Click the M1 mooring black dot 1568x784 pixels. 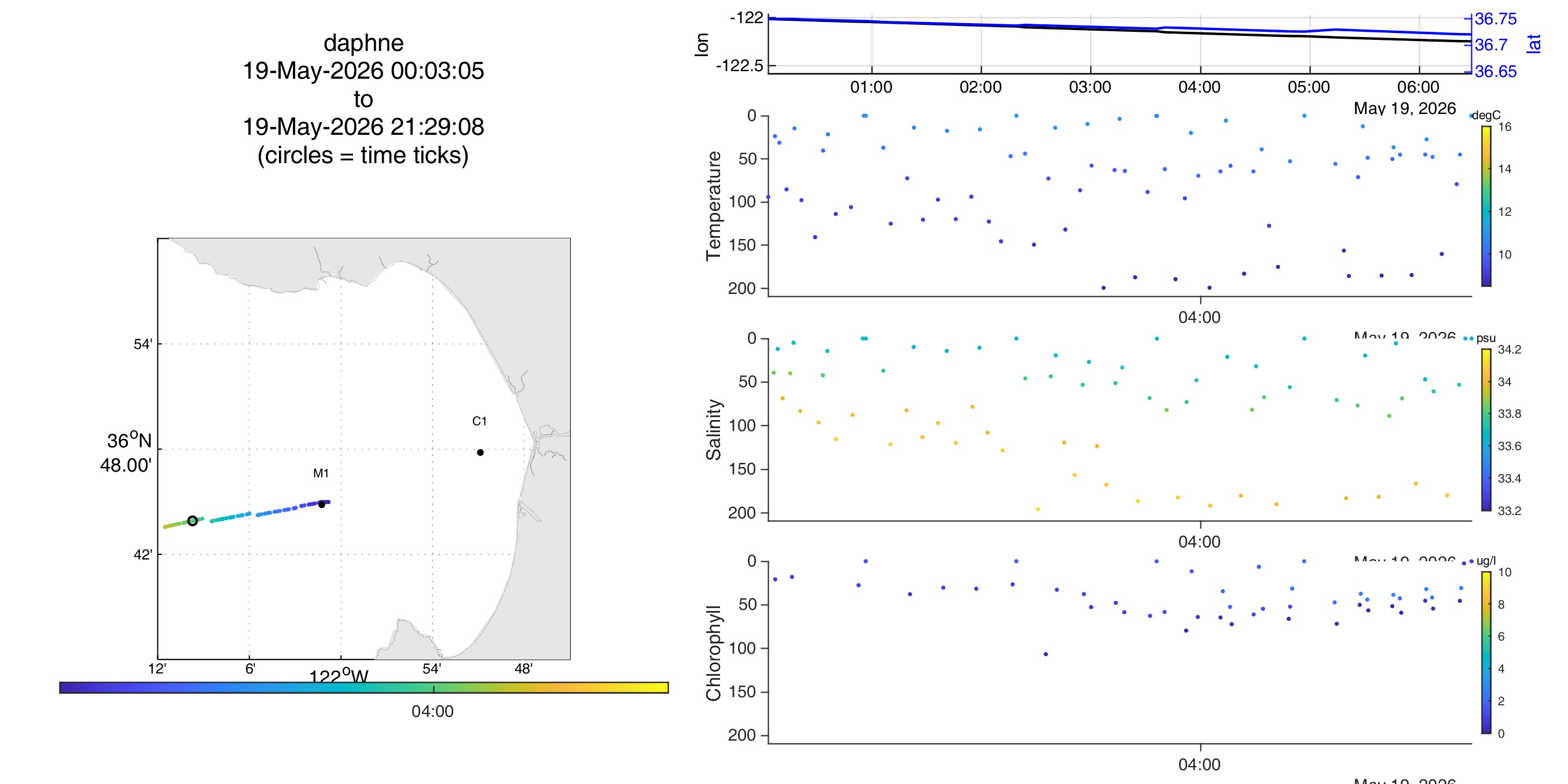click(321, 504)
